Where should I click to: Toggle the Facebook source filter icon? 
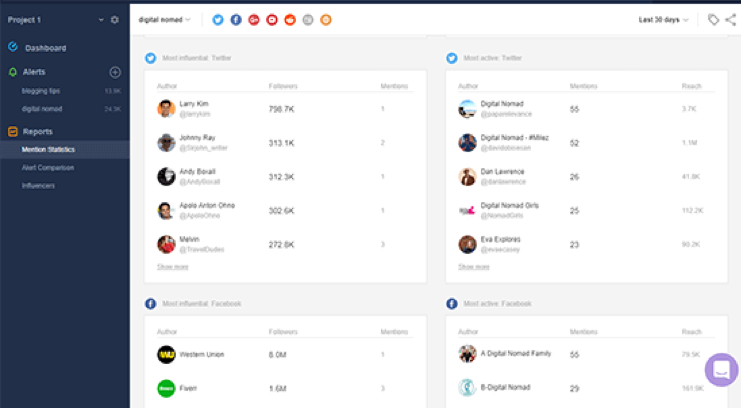click(x=236, y=20)
